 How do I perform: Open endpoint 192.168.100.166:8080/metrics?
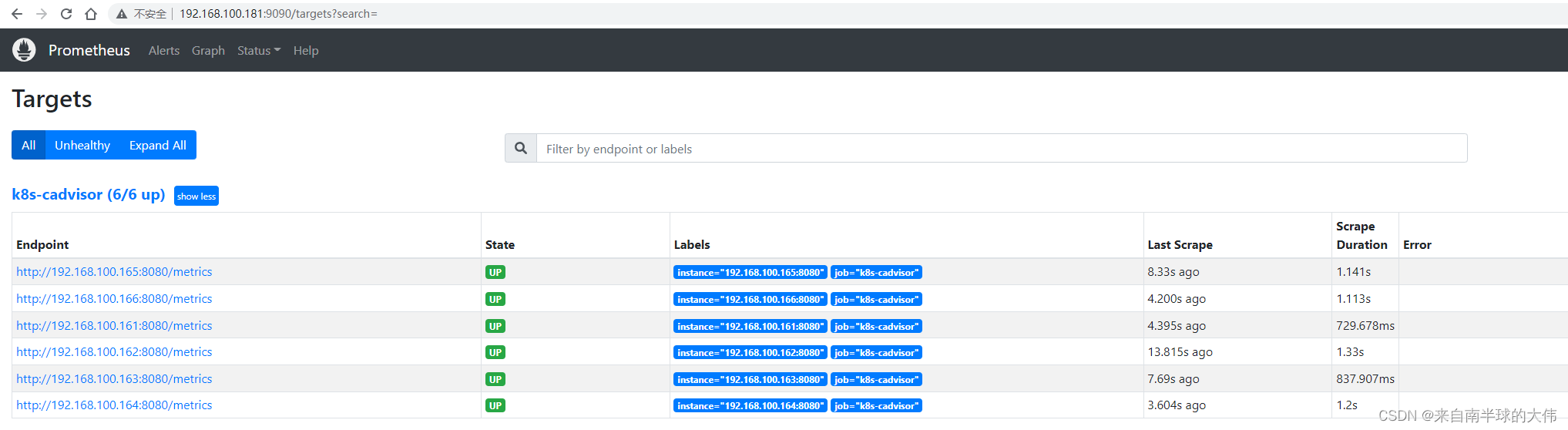point(114,298)
